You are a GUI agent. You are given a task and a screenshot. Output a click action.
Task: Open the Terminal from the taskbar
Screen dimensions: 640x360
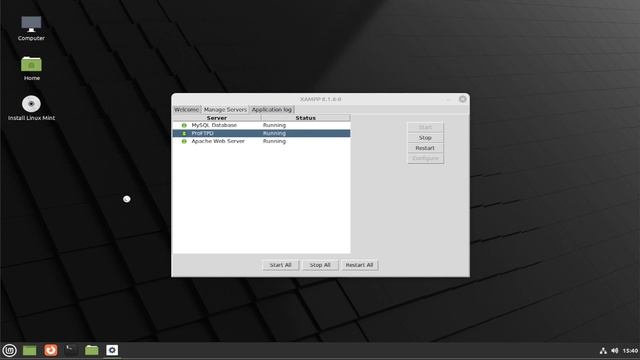[71, 350]
